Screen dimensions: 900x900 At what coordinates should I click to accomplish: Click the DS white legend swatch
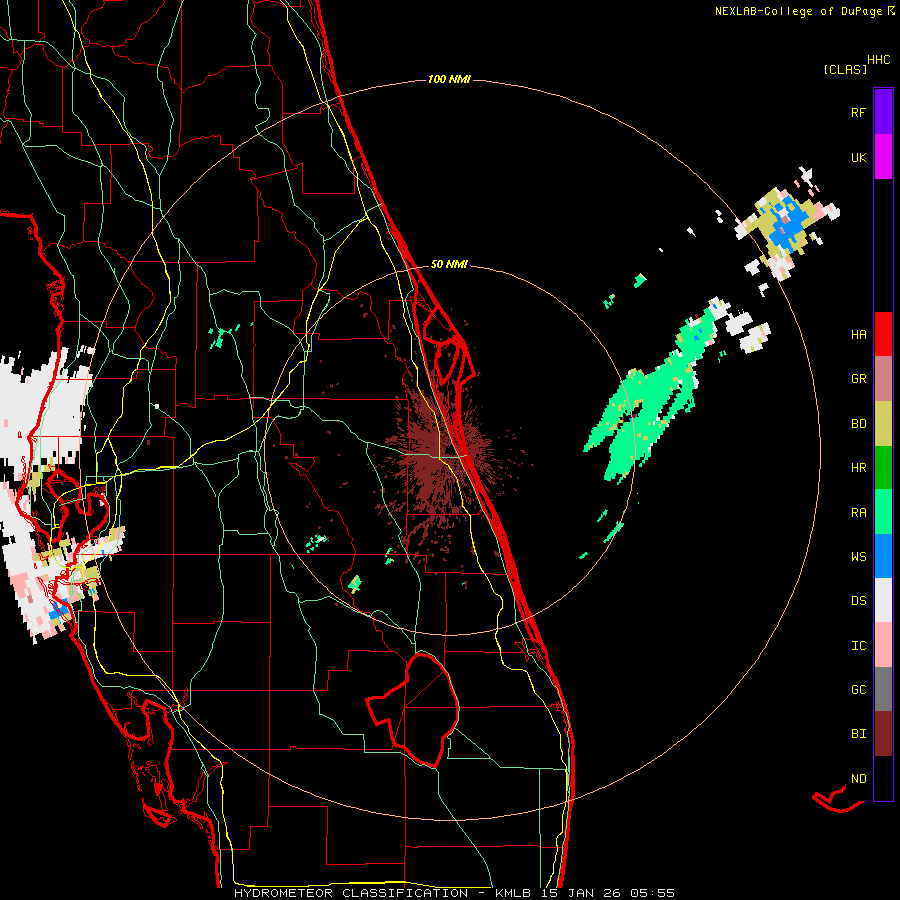[883, 600]
